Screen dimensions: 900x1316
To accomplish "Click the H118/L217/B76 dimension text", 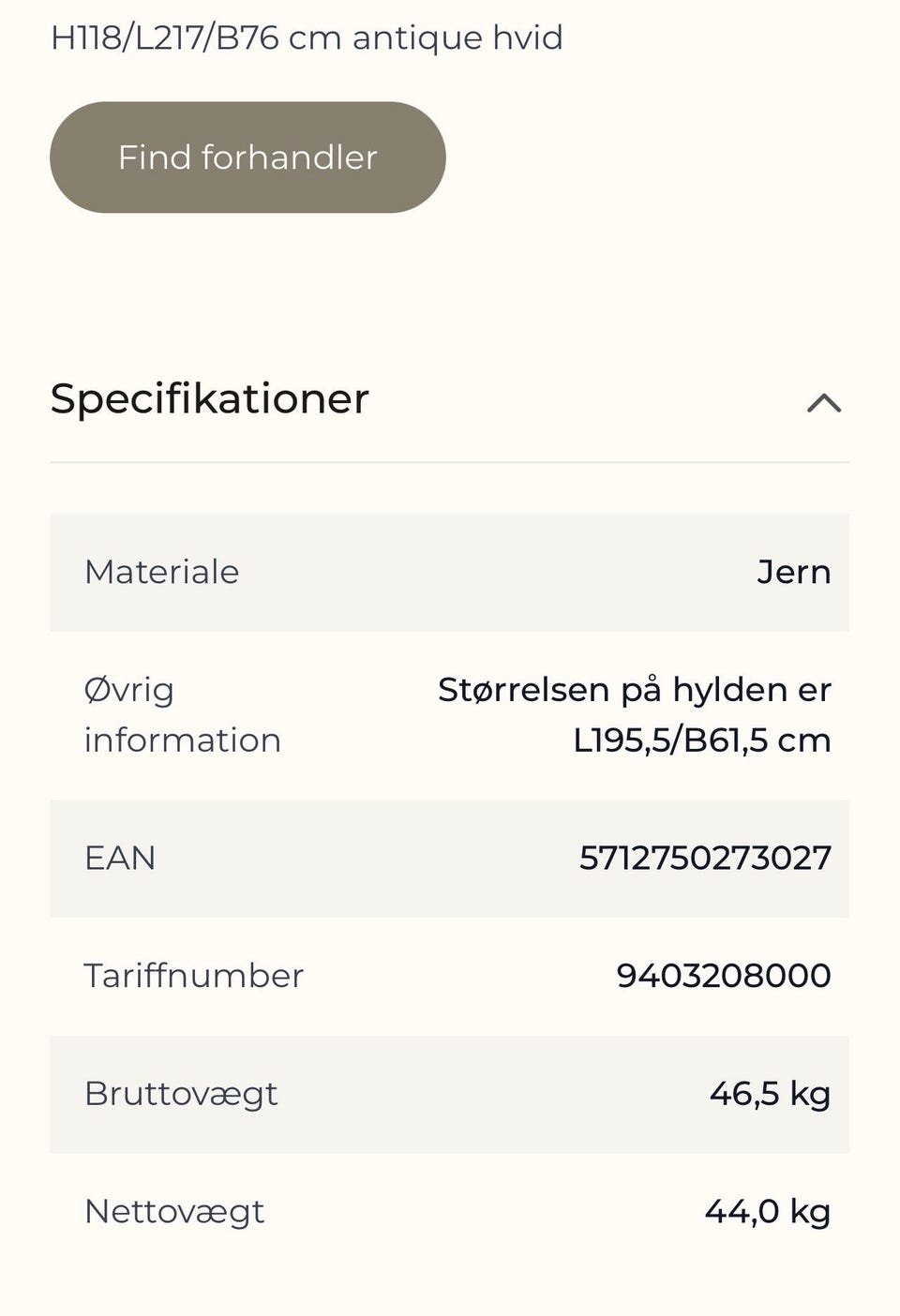I will coord(165,38).
